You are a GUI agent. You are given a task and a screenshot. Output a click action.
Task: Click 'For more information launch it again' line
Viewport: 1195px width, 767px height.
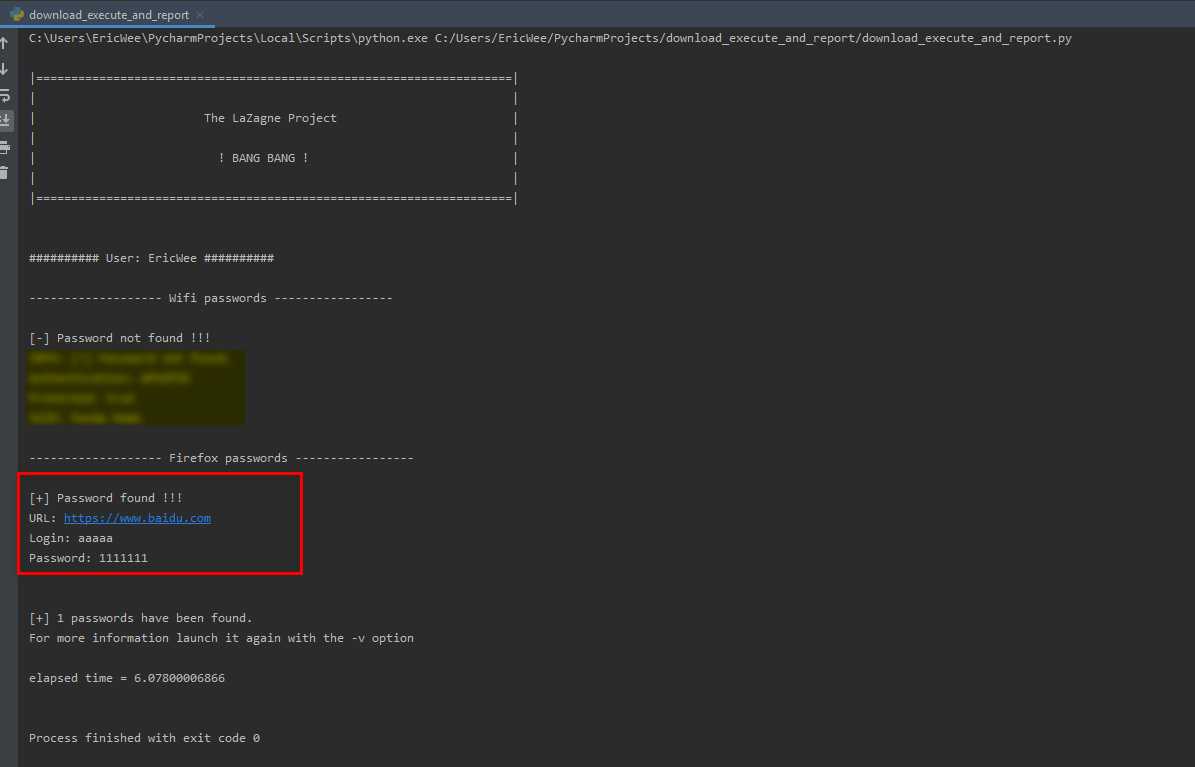tap(221, 638)
